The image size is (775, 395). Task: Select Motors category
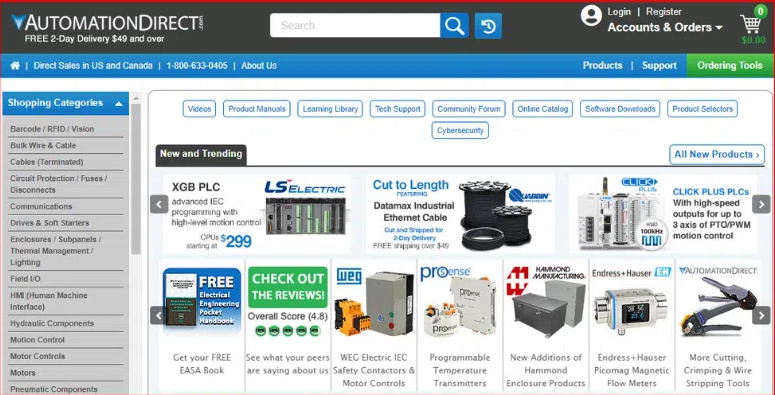click(23, 373)
